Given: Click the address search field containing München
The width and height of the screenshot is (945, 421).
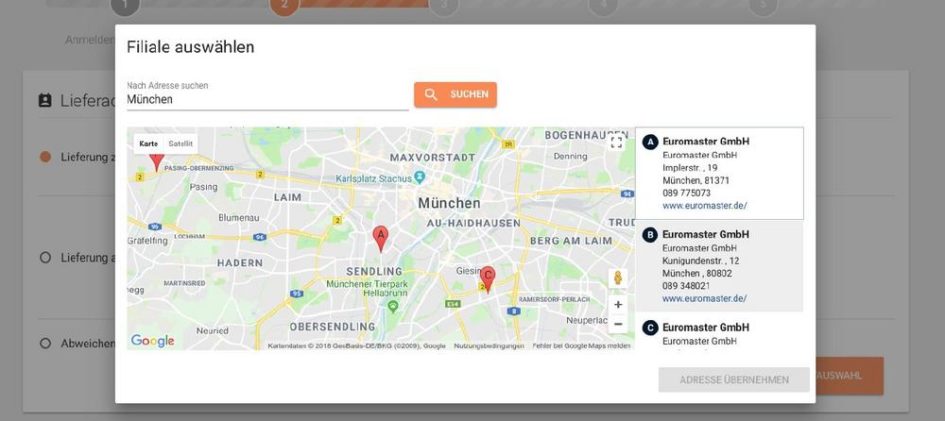Looking at the screenshot, I should tap(267, 100).
